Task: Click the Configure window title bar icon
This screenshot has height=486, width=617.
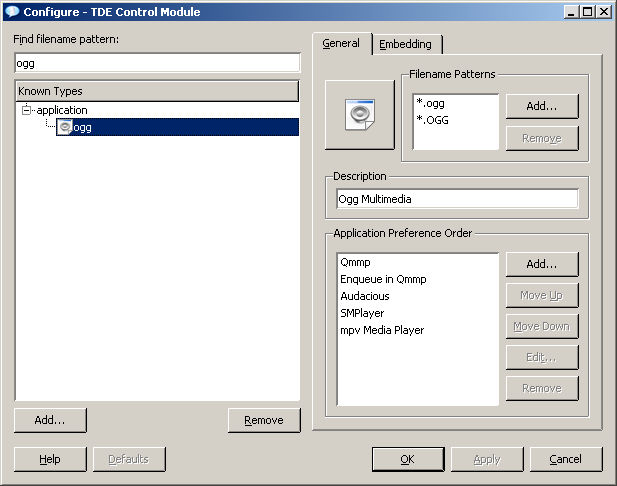Action: click(x=12, y=12)
